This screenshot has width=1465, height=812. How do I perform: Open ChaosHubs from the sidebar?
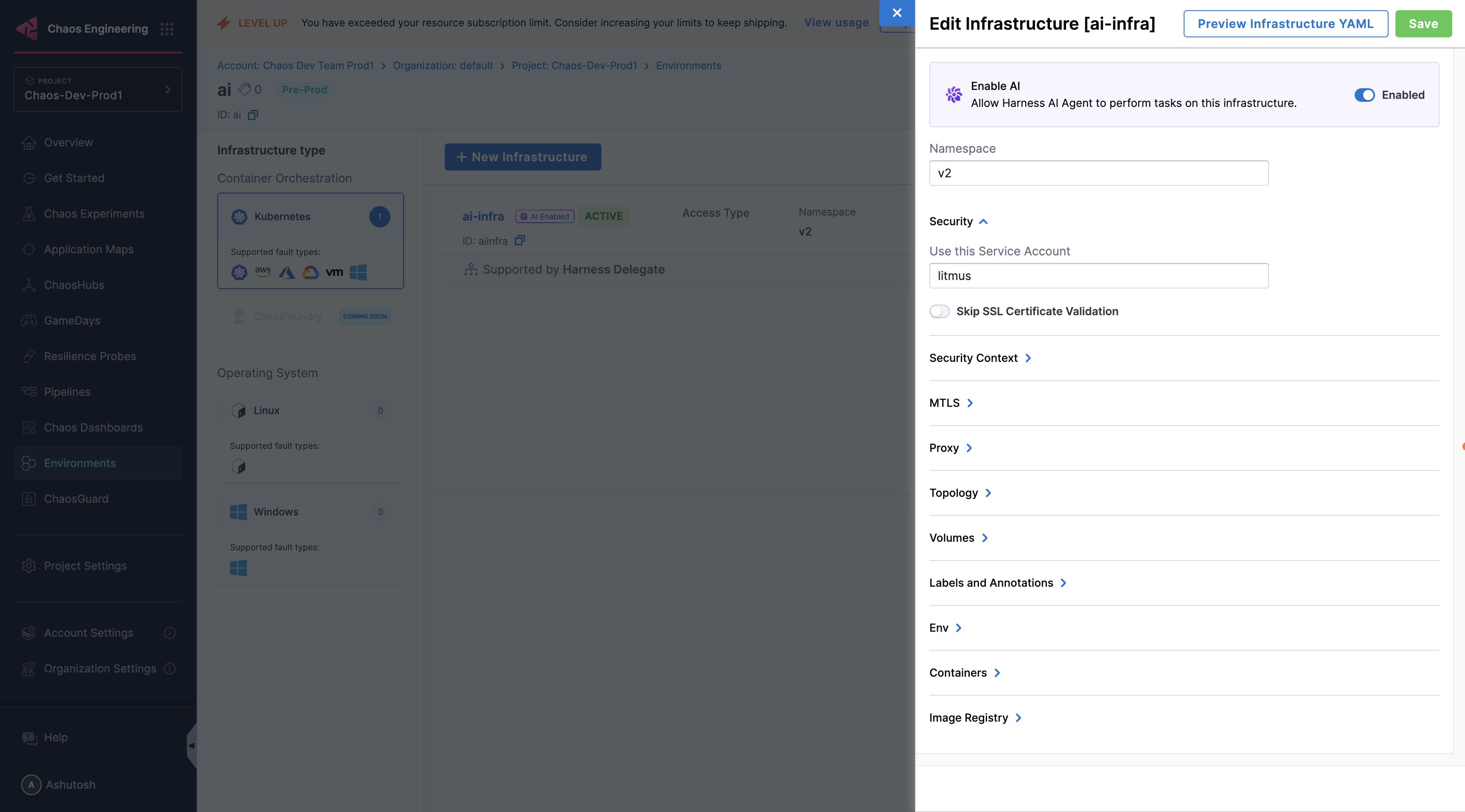click(73, 284)
